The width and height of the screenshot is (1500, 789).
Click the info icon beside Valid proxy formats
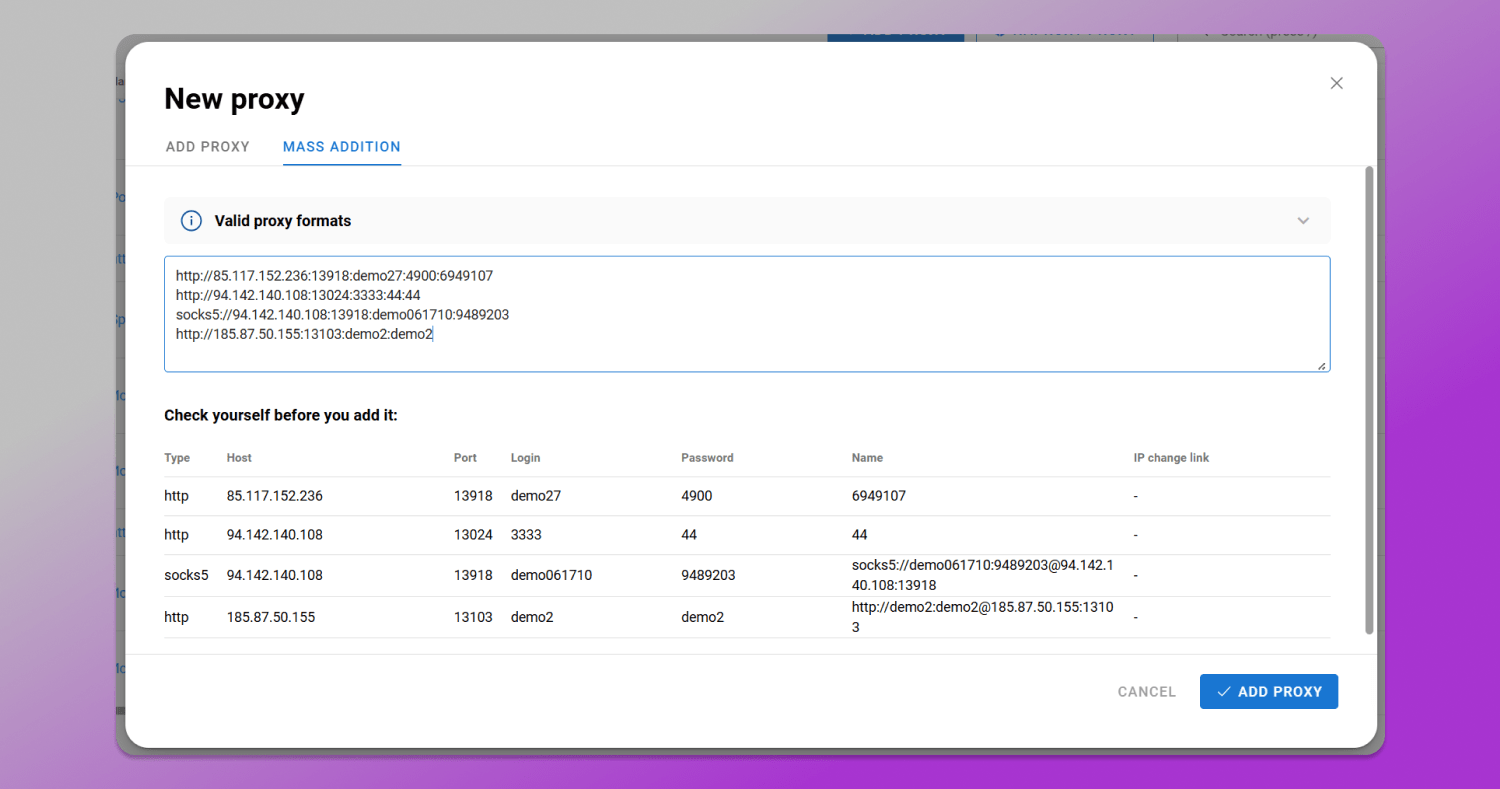[x=191, y=221]
